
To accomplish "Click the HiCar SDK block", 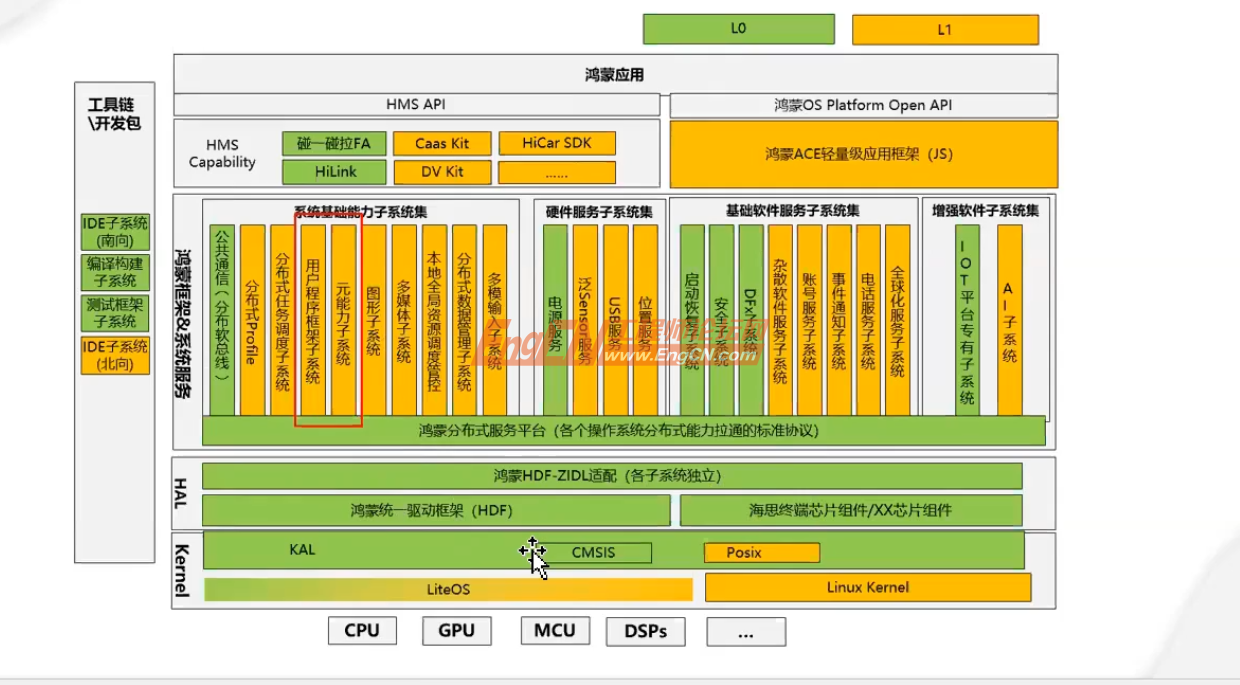I will pyautogui.click(x=556, y=143).
